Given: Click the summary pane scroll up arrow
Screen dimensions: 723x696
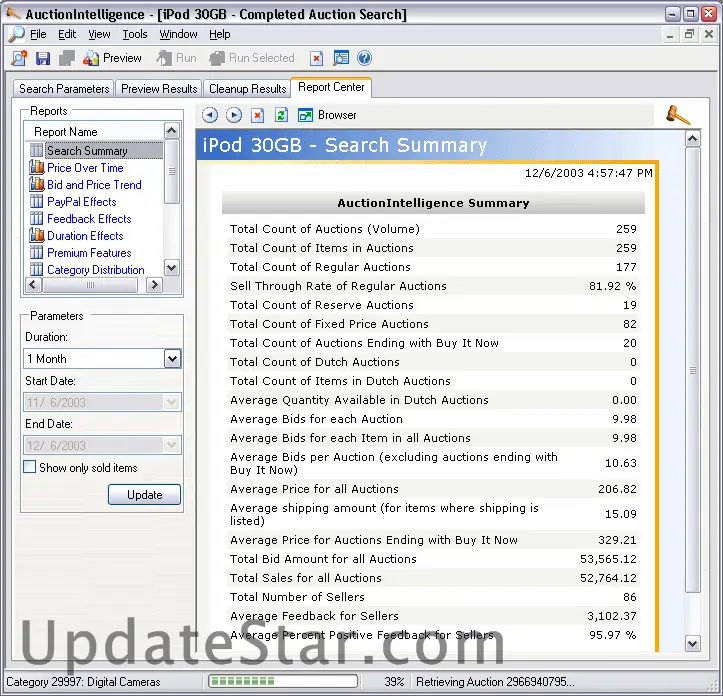Looking at the screenshot, I should 693,139.
